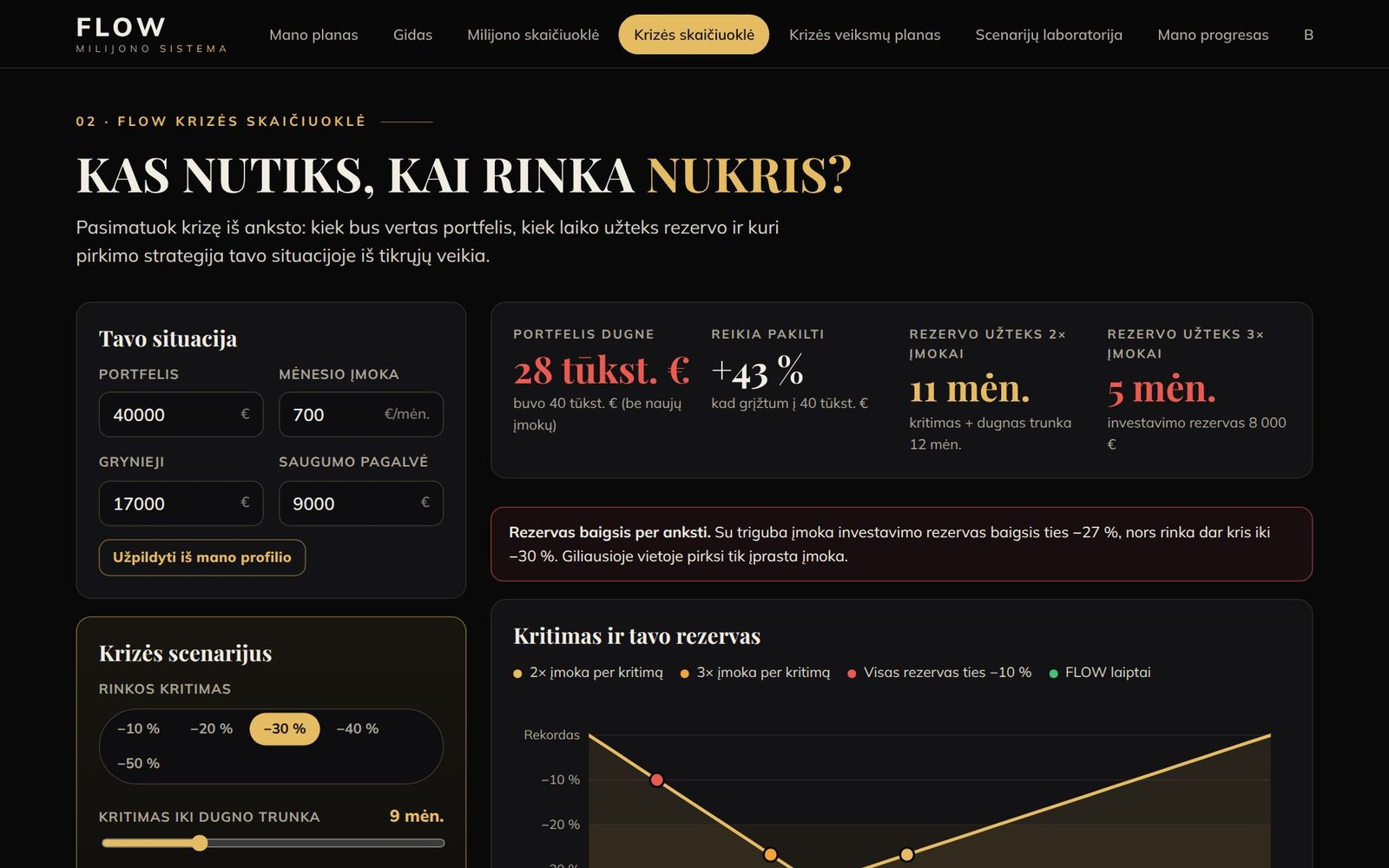This screenshot has height=868, width=1389.
Task: Click Užpildyti iš mano profilio button
Action: pos(202,557)
